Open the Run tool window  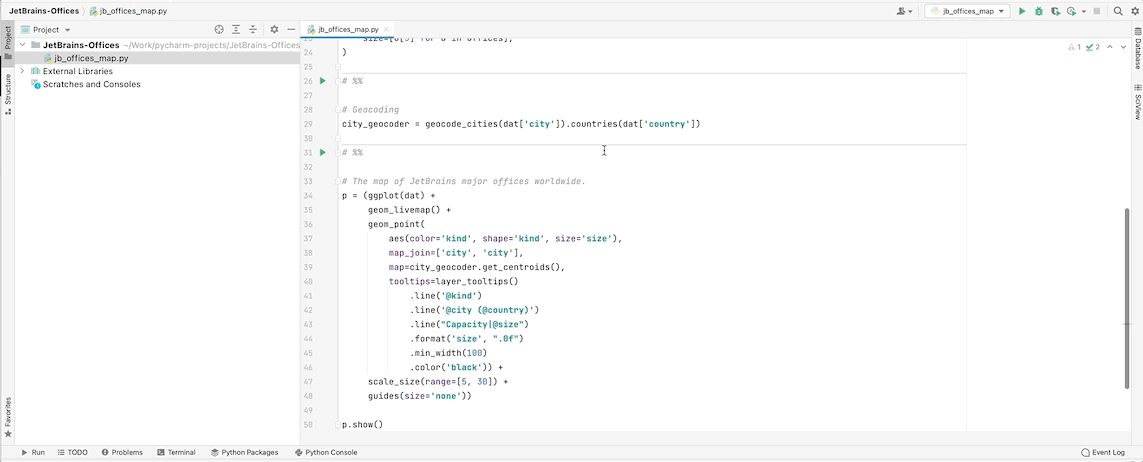tap(33, 453)
